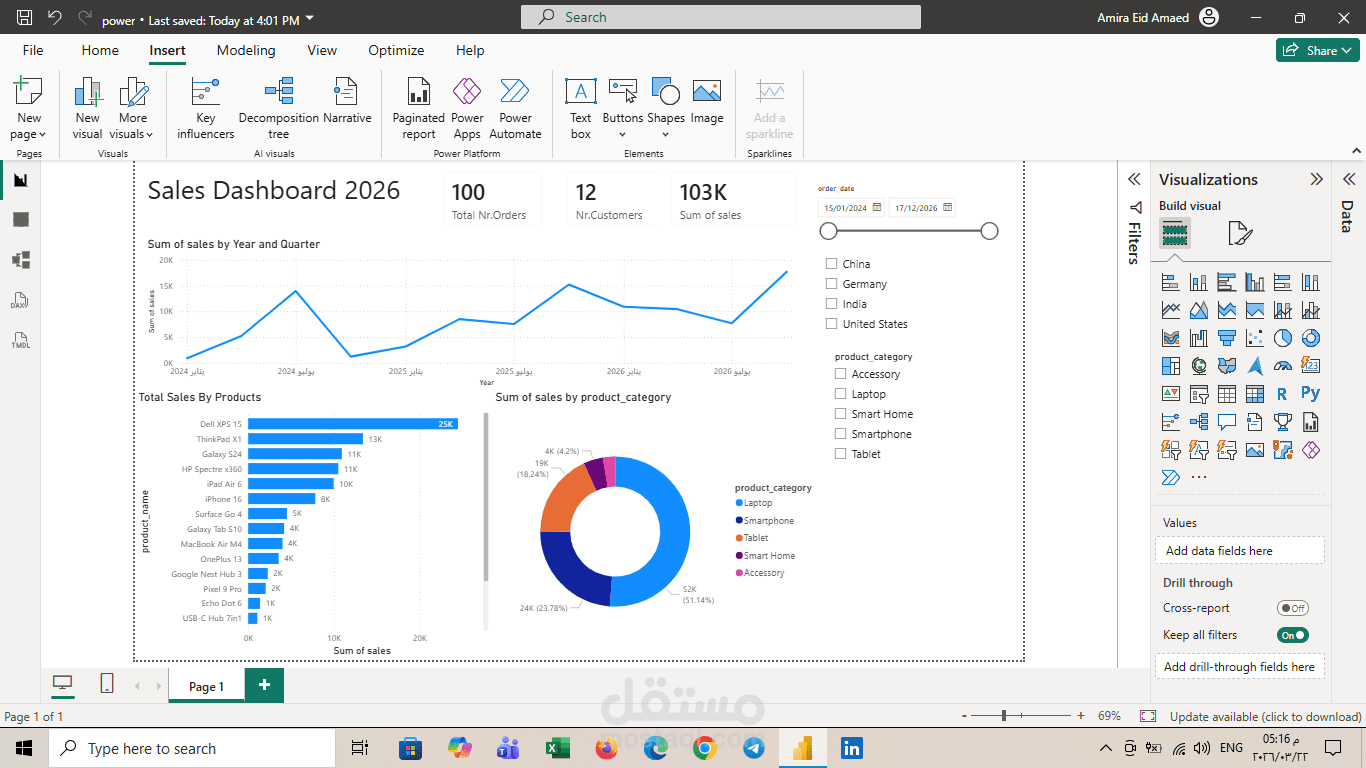1366x768 pixels.
Task: Click the Add data fields here field
Action: coord(1240,550)
